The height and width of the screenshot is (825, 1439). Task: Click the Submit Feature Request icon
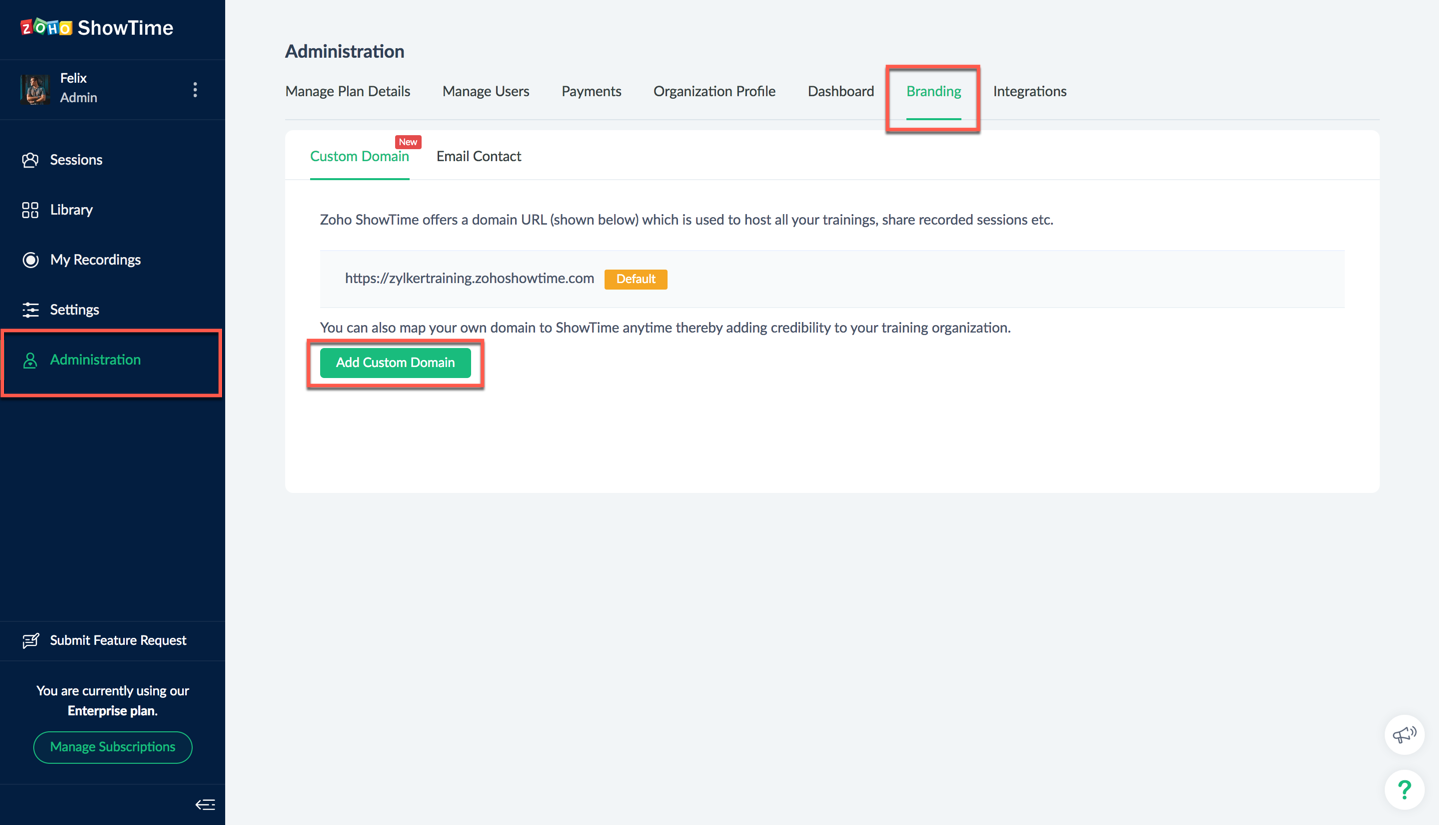tap(30, 640)
